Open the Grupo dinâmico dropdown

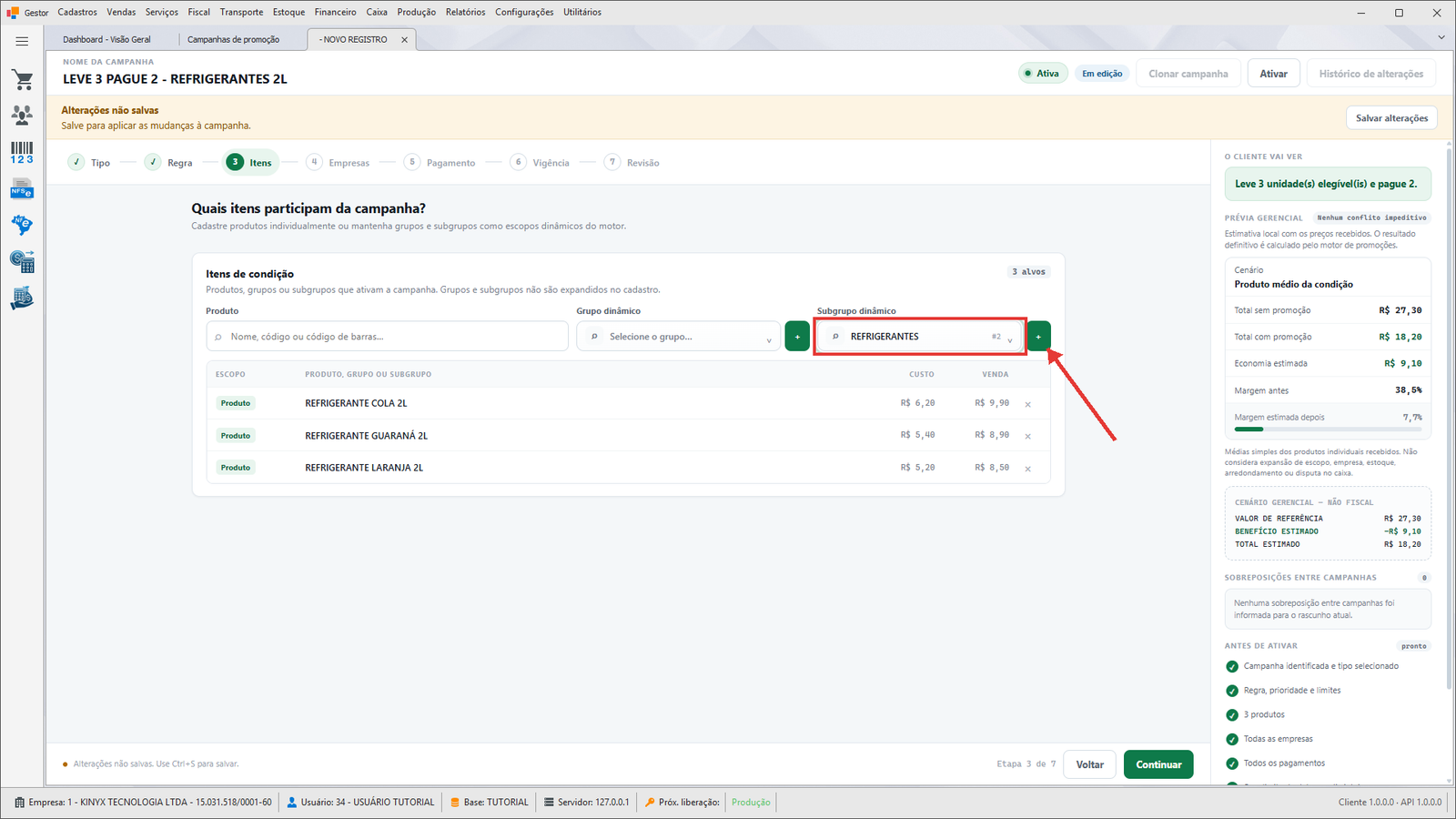[x=678, y=337]
